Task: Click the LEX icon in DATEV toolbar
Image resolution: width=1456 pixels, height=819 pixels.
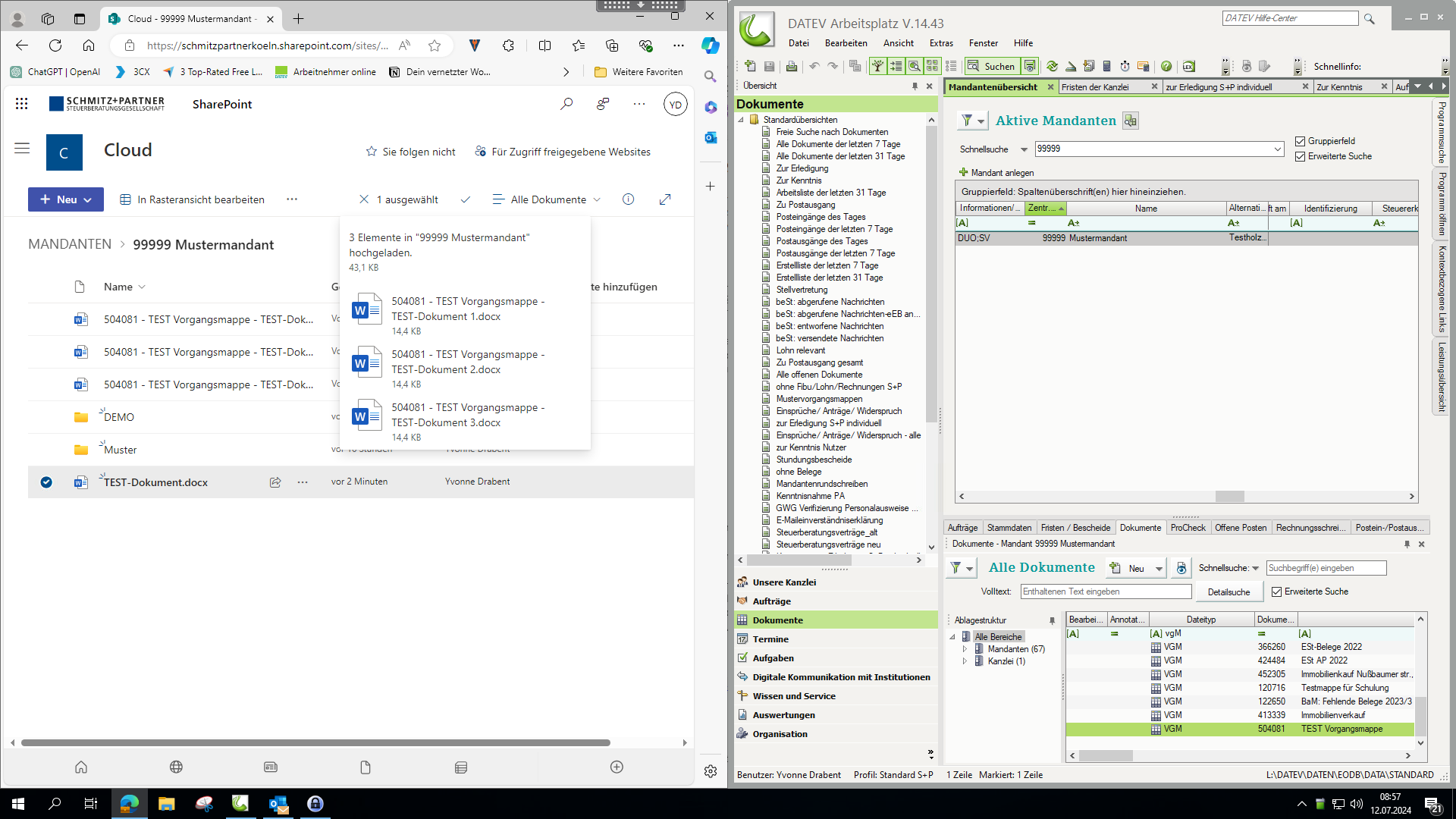Action: [x=1188, y=67]
